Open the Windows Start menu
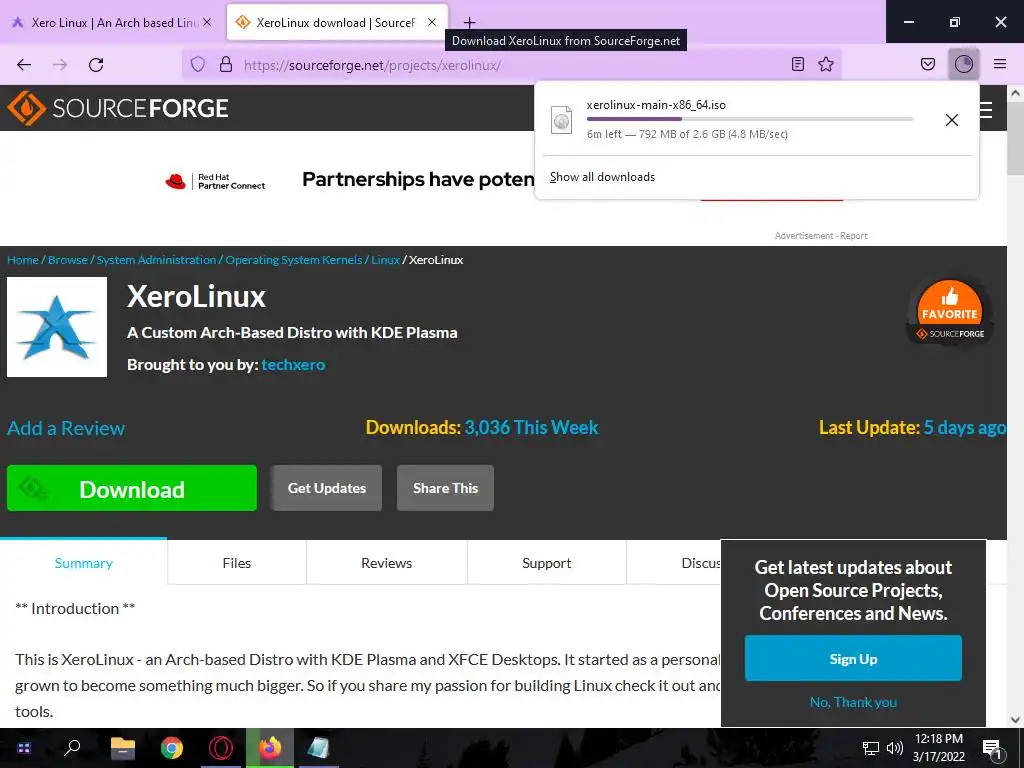 tap(24, 748)
